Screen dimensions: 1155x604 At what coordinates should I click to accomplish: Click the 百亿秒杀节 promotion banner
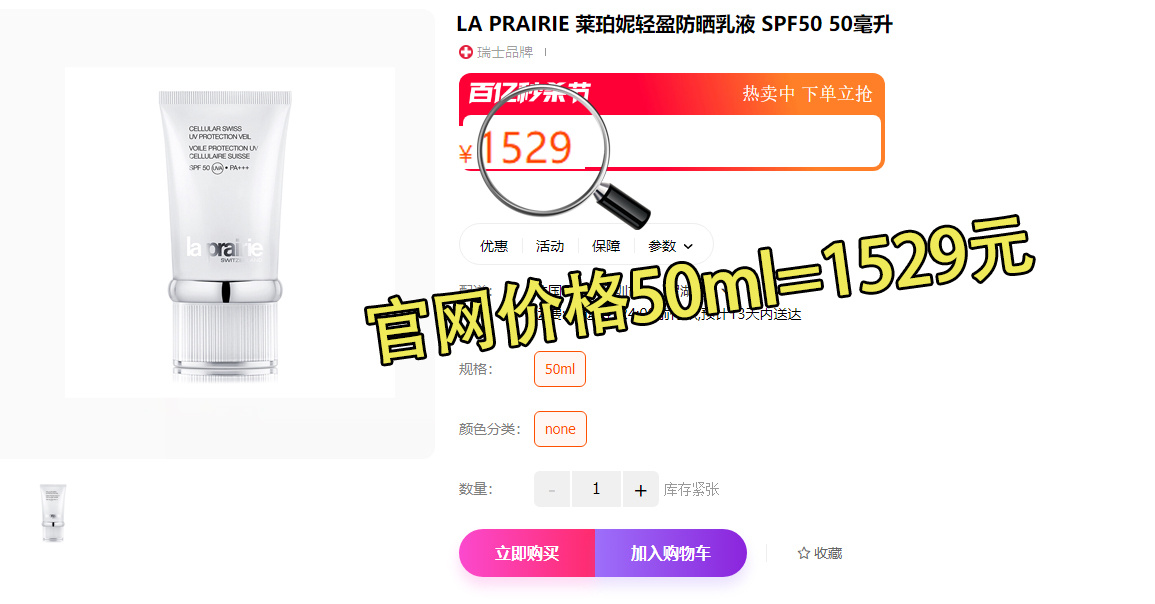point(672,94)
